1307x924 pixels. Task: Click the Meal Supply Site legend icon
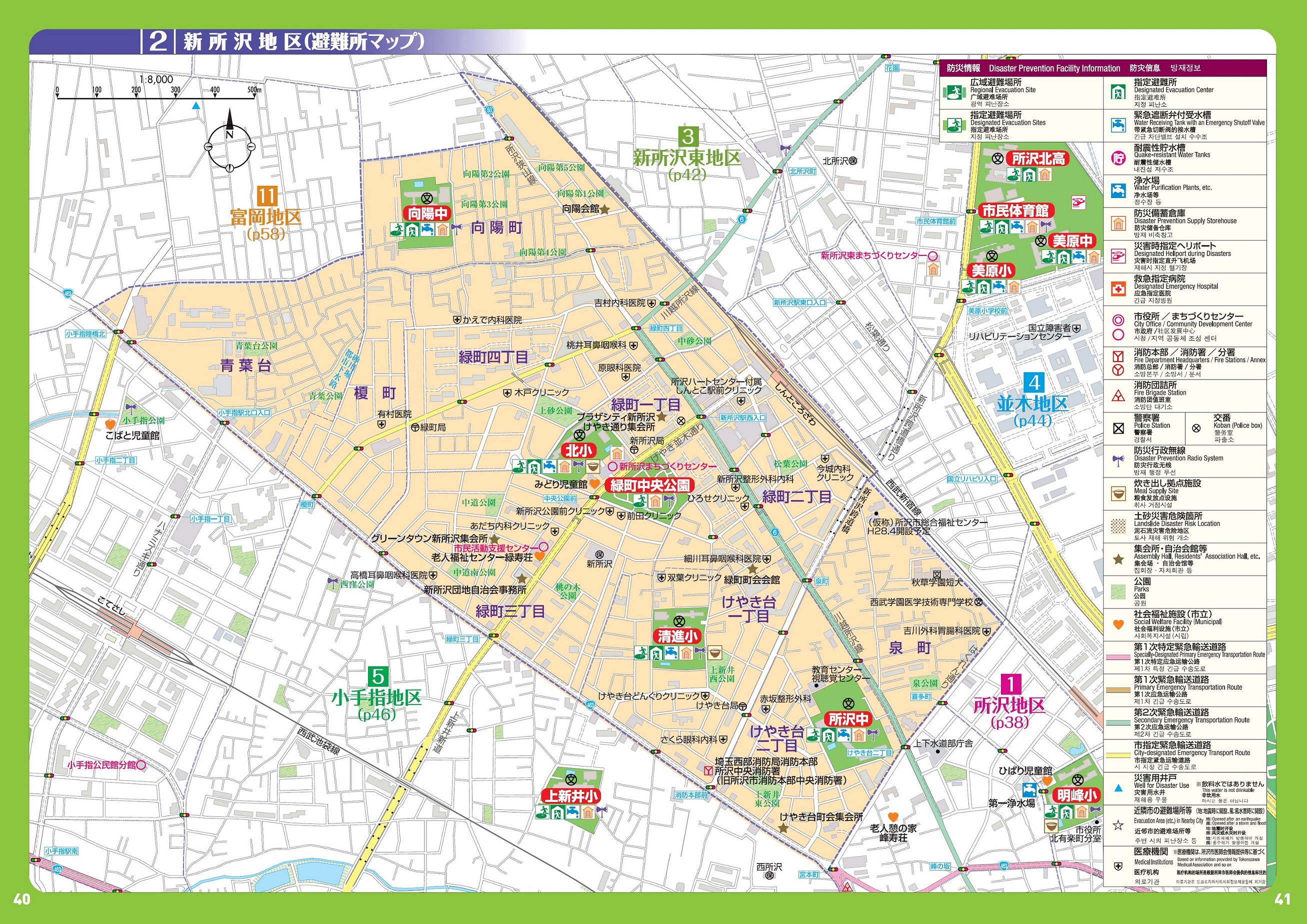point(1118,493)
